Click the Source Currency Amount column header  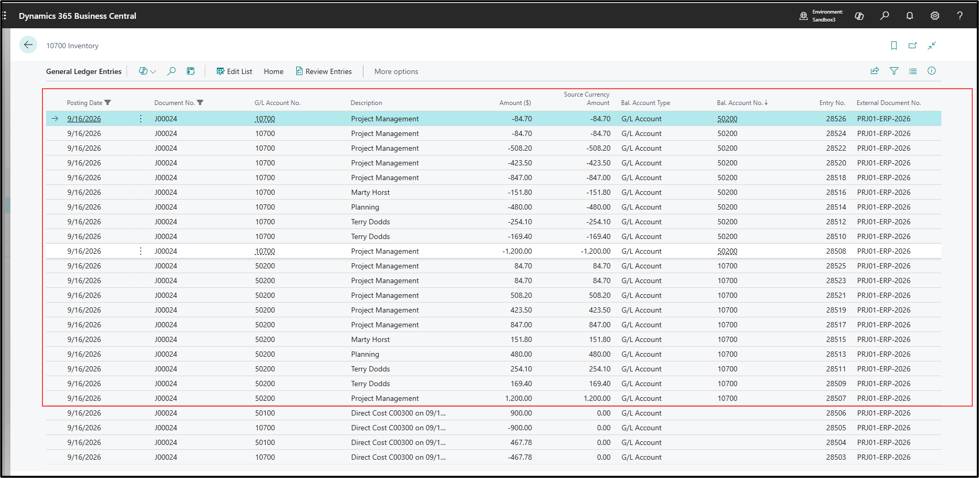(x=586, y=99)
